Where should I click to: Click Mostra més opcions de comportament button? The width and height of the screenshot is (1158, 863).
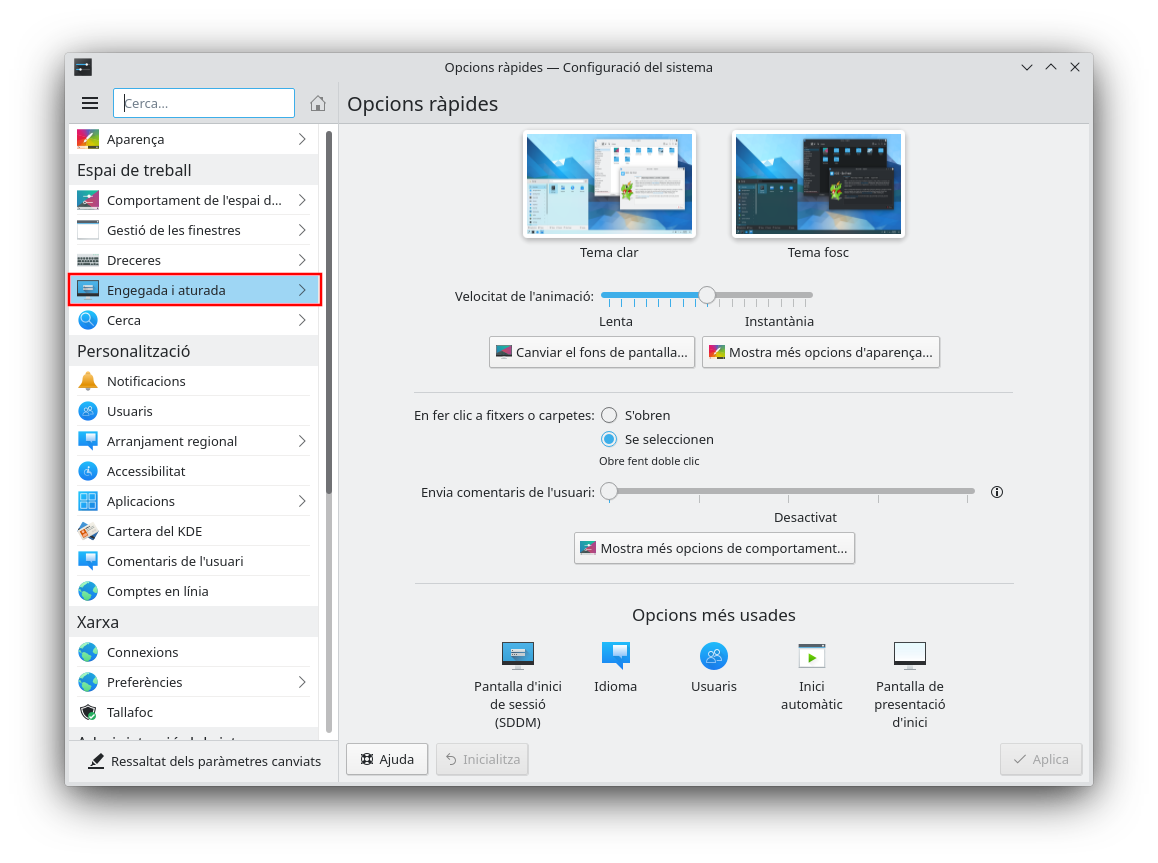point(714,548)
